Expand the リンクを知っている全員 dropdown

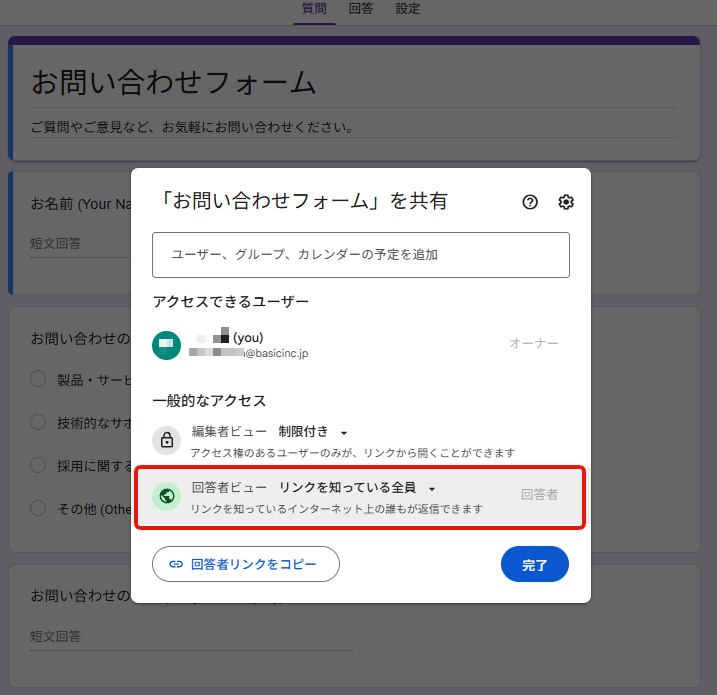(x=357, y=488)
